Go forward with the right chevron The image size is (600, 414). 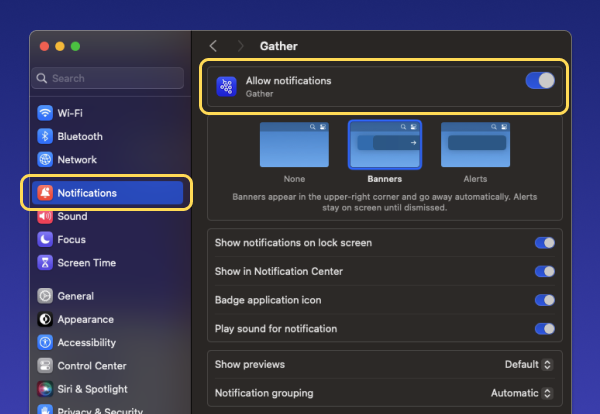click(240, 46)
